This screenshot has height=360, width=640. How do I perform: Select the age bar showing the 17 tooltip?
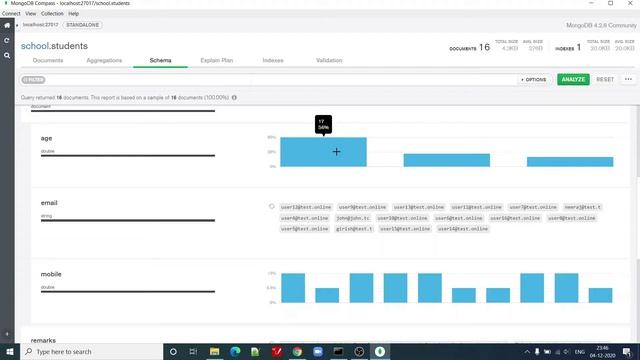(x=323, y=152)
